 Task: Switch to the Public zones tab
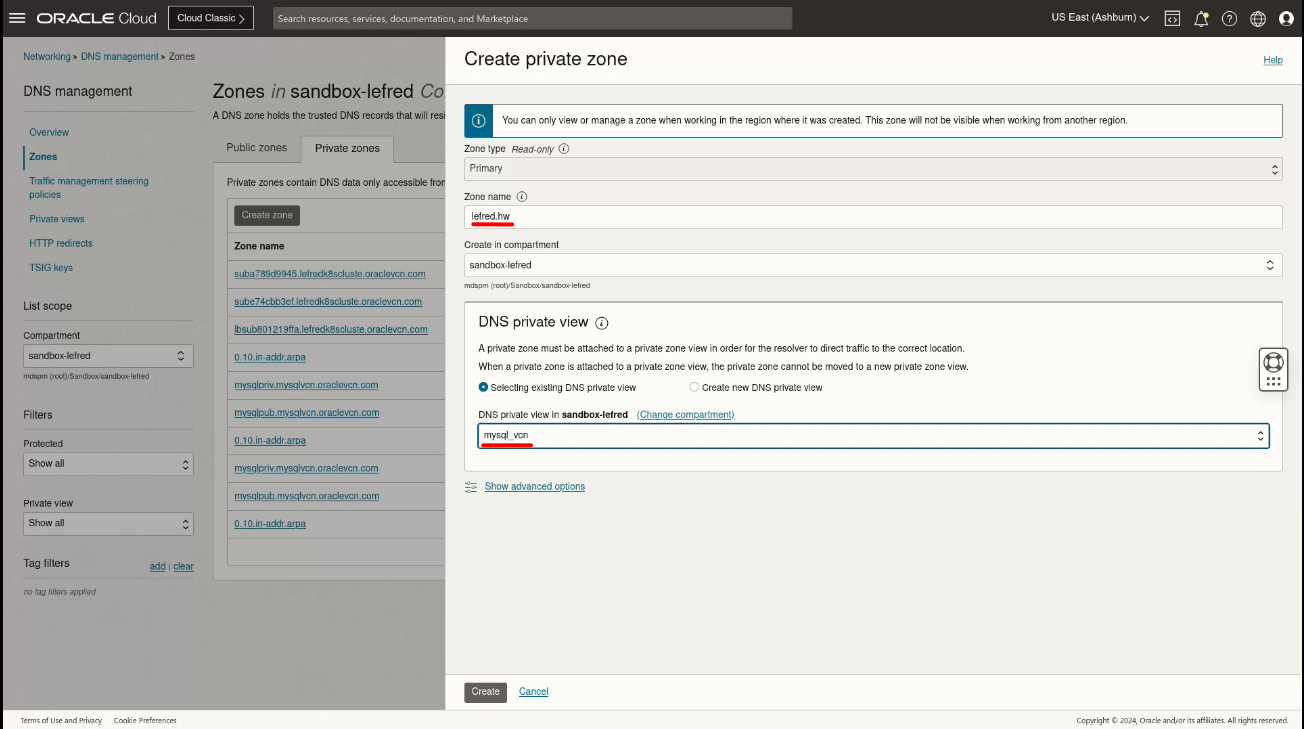(256, 147)
